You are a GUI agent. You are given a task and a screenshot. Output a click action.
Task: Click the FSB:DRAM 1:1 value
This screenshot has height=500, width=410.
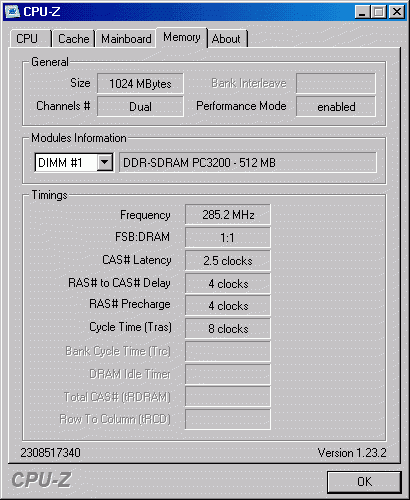(x=228, y=237)
